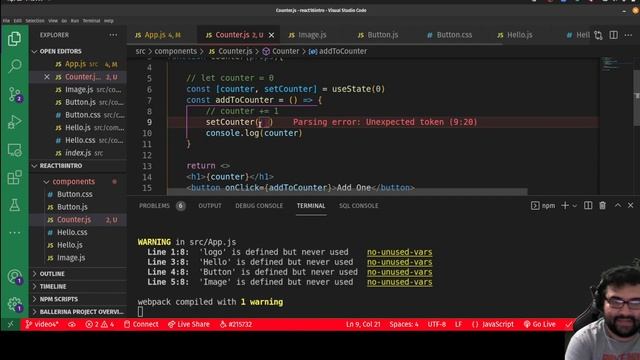Open the Debug Console tab
The height and width of the screenshot is (360, 640).
259,206
